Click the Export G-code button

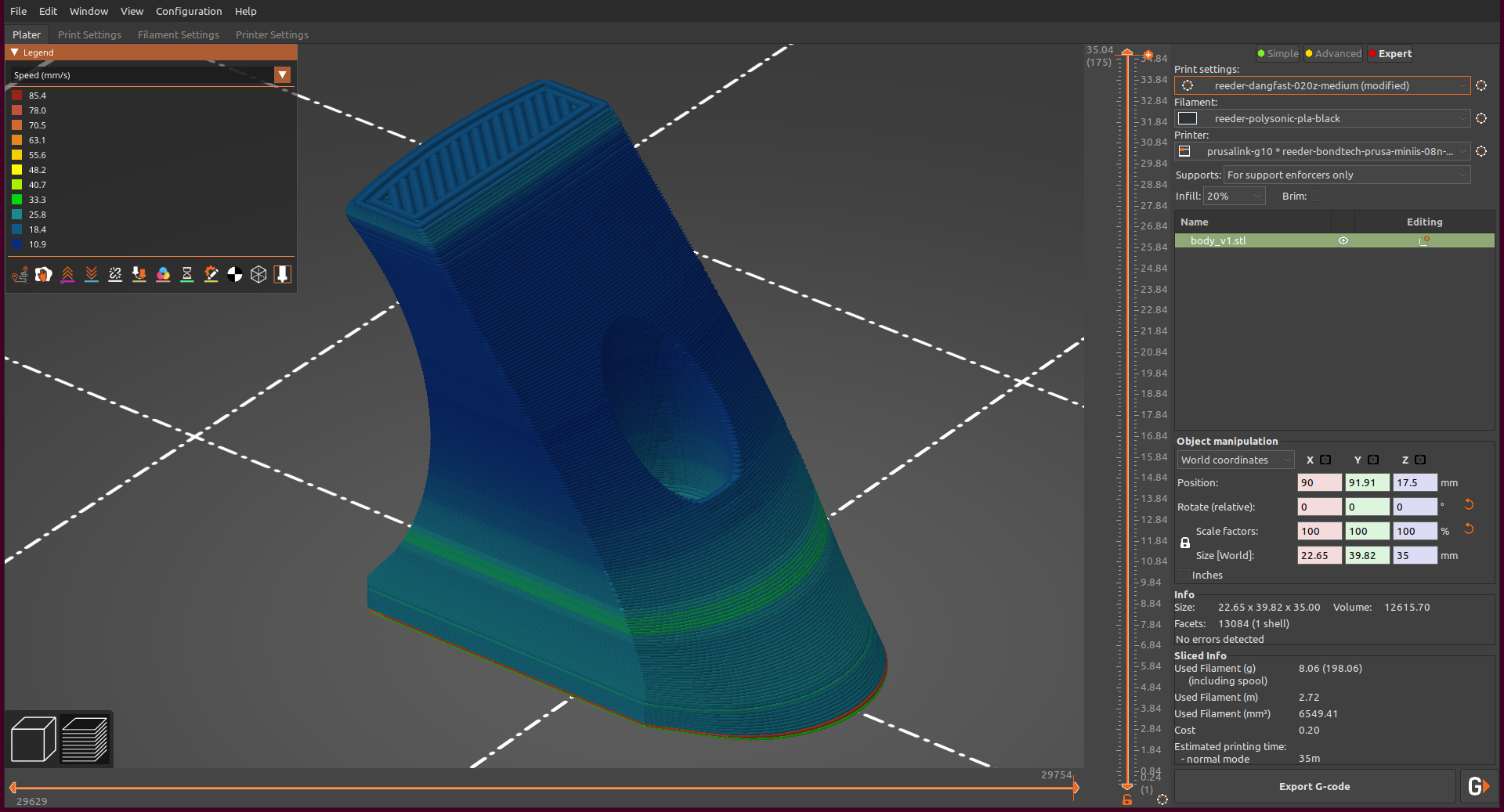tap(1314, 786)
